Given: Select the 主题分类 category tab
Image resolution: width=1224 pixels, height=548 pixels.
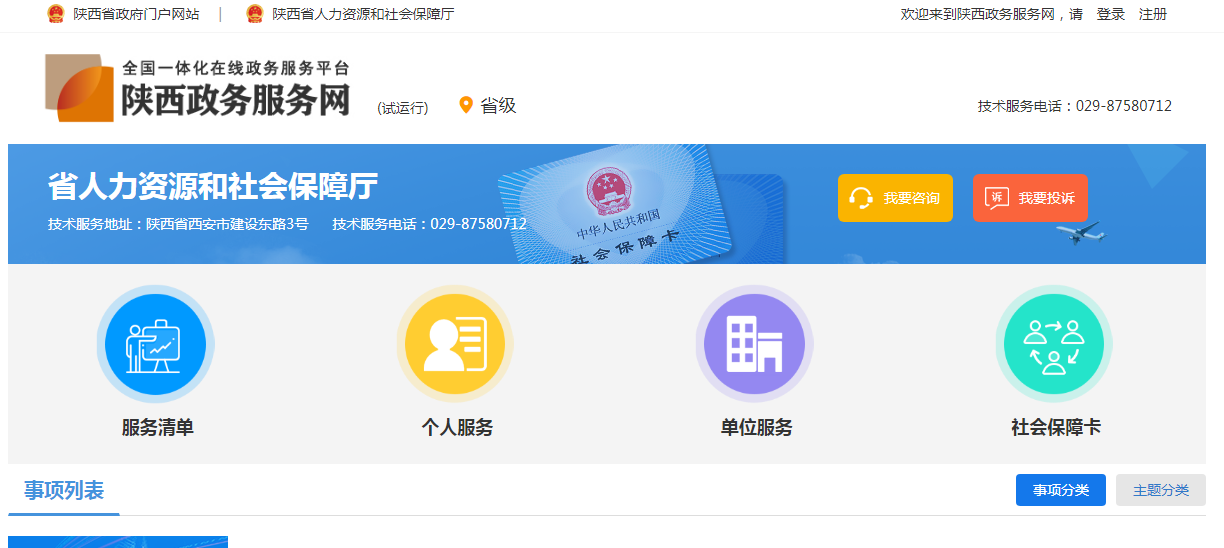Looking at the screenshot, I should pyautogui.click(x=1161, y=490).
